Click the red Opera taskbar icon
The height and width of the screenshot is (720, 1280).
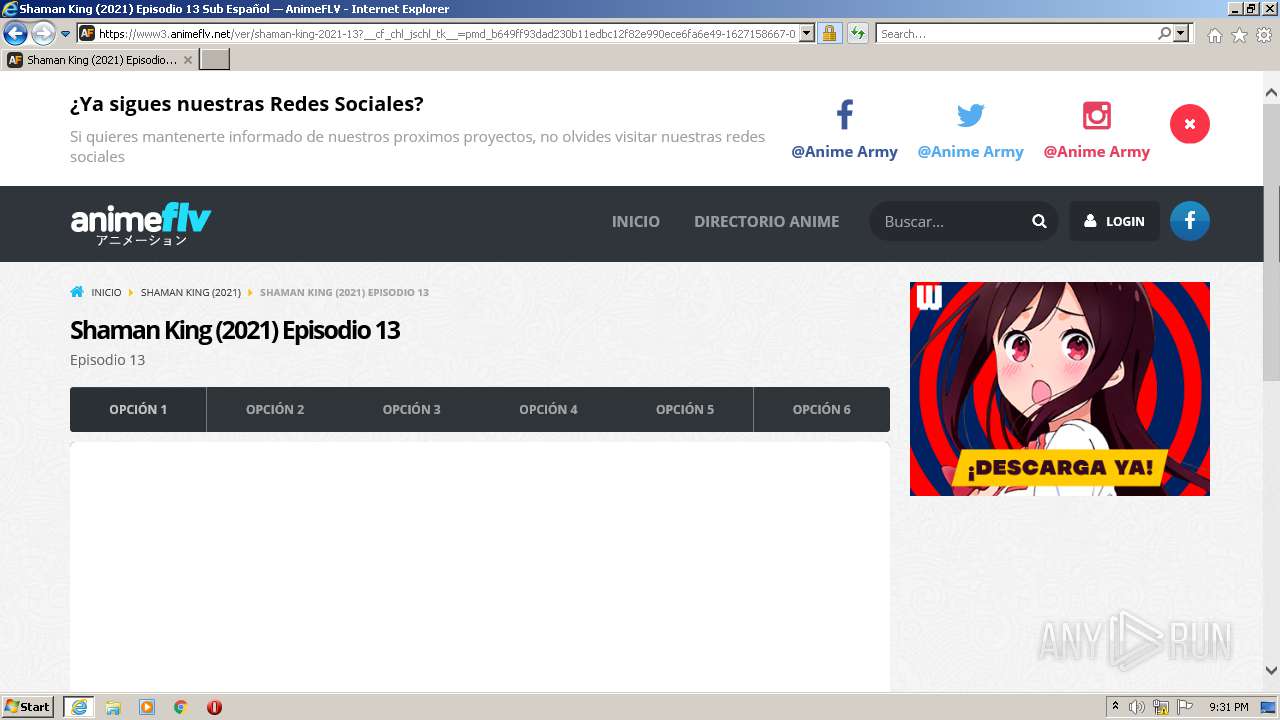pyautogui.click(x=214, y=707)
